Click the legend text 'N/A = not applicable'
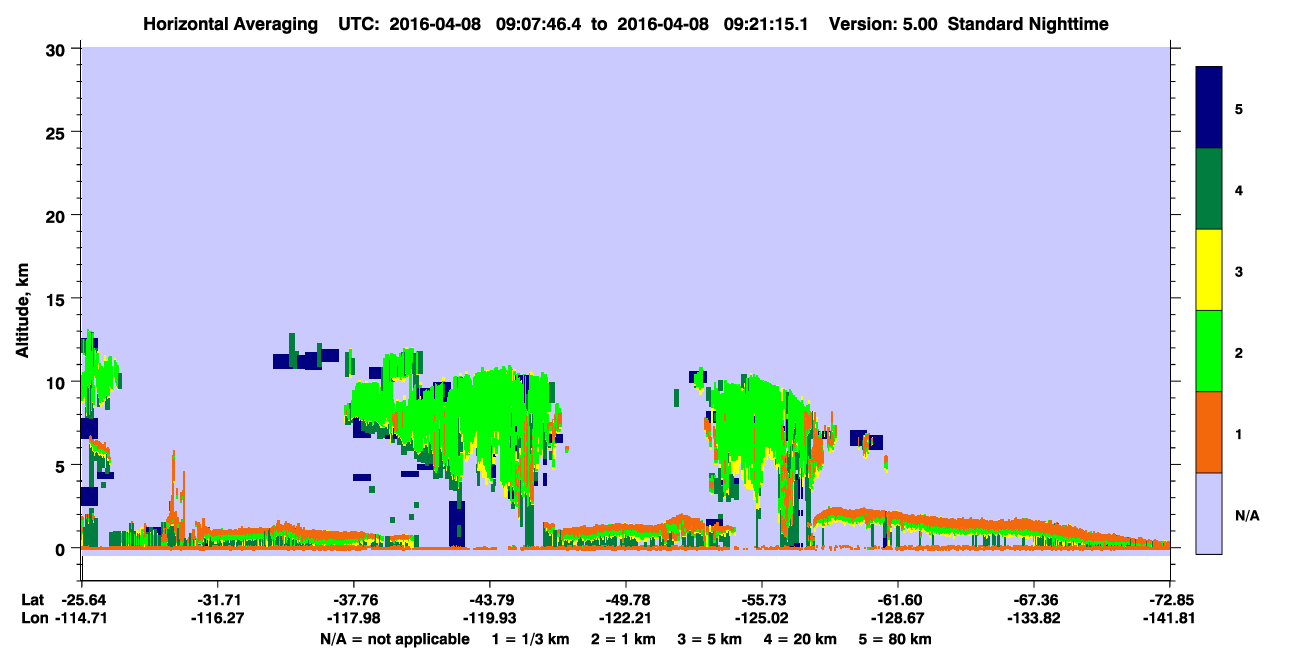 click(x=395, y=639)
